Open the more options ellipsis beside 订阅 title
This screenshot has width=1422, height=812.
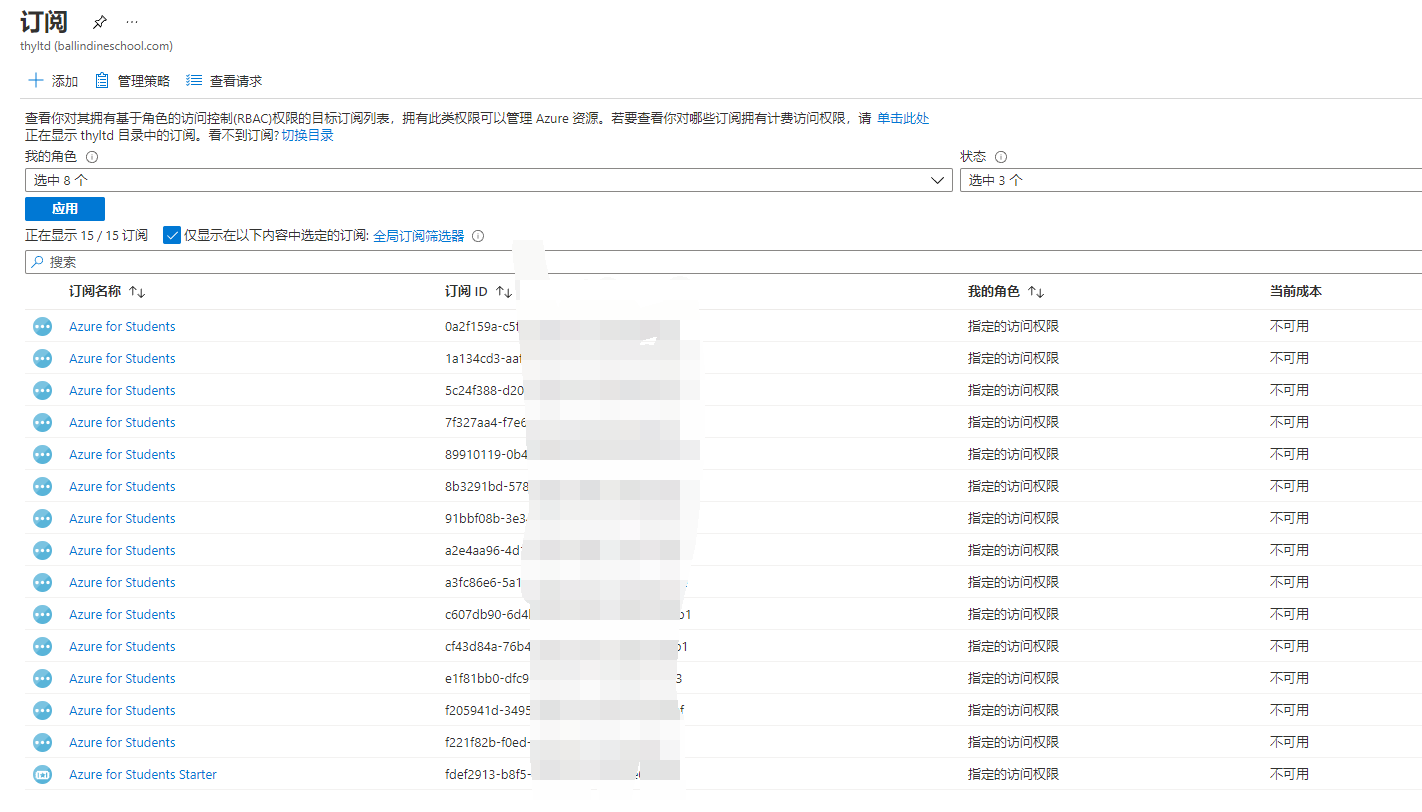click(x=133, y=22)
